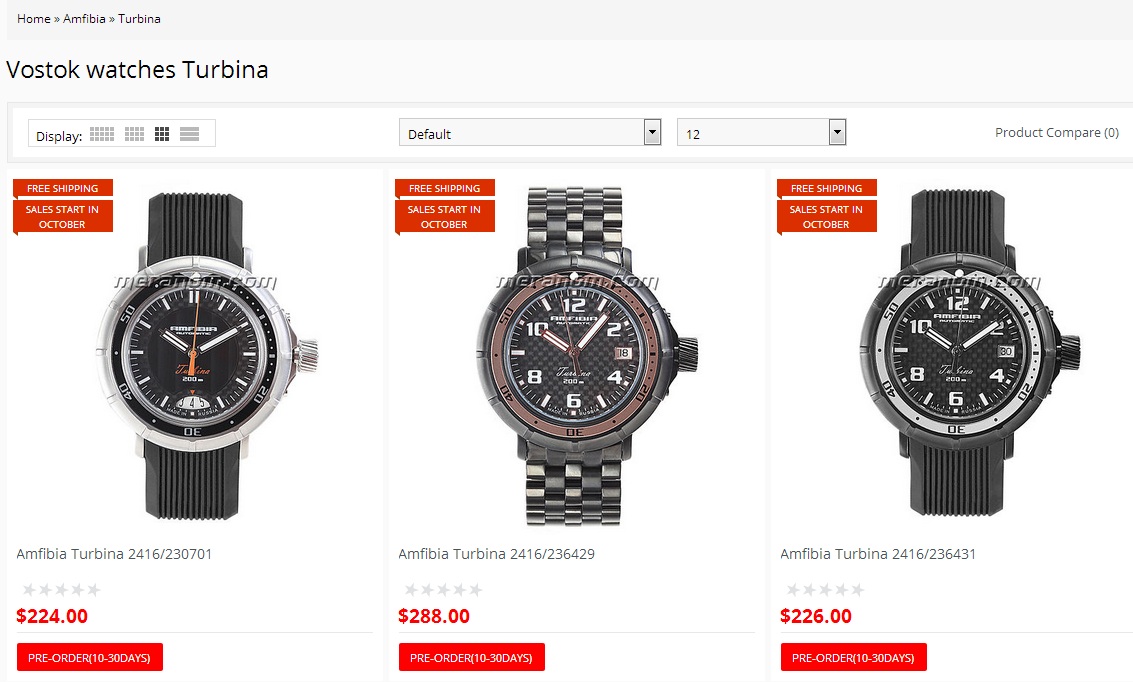The height and width of the screenshot is (682, 1133).
Task: Expand the items-per-page dropdown showing 12
Action: 761,133
